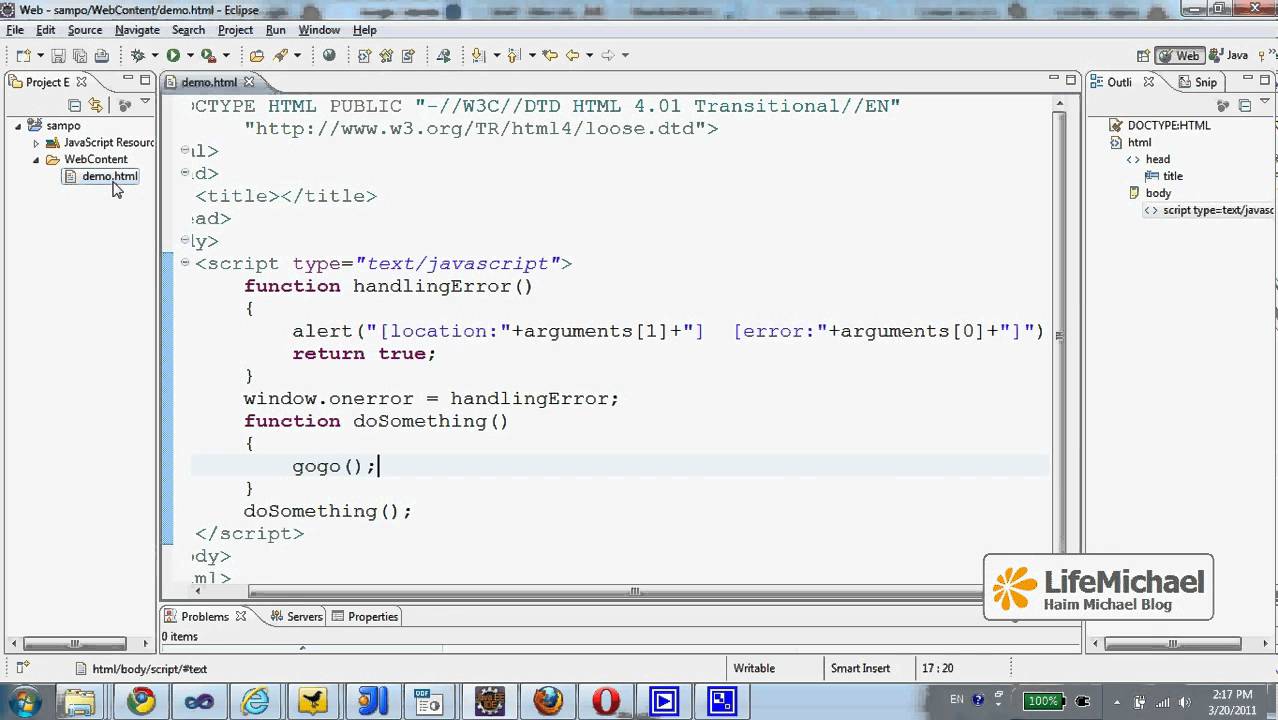Click the Debug bug icon

point(138,56)
